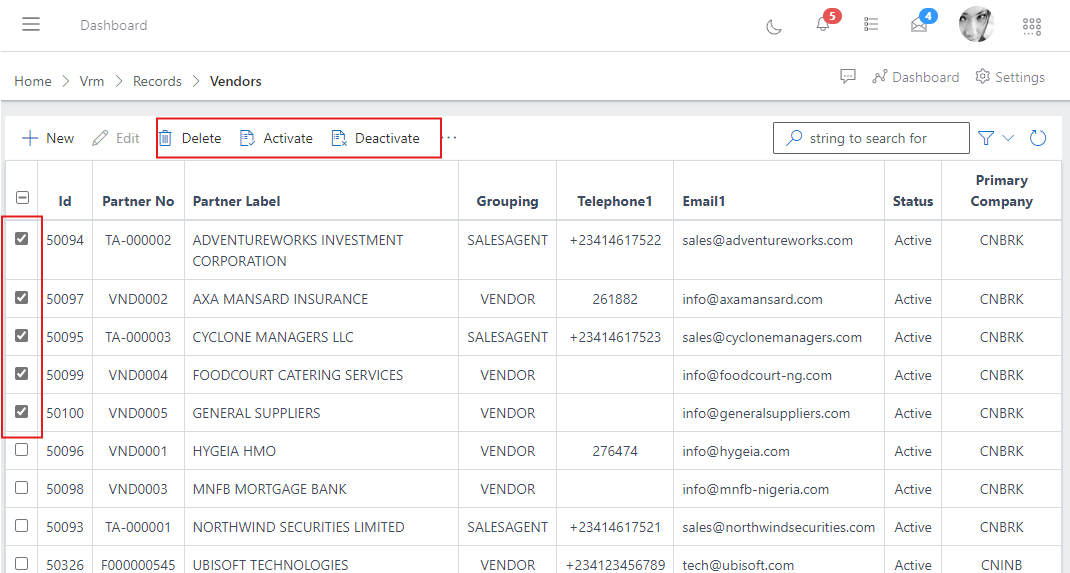Open the comments chat icon
The height and width of the screenshot is (573, 1070).
pyautogui.click(x=848, y=76)
